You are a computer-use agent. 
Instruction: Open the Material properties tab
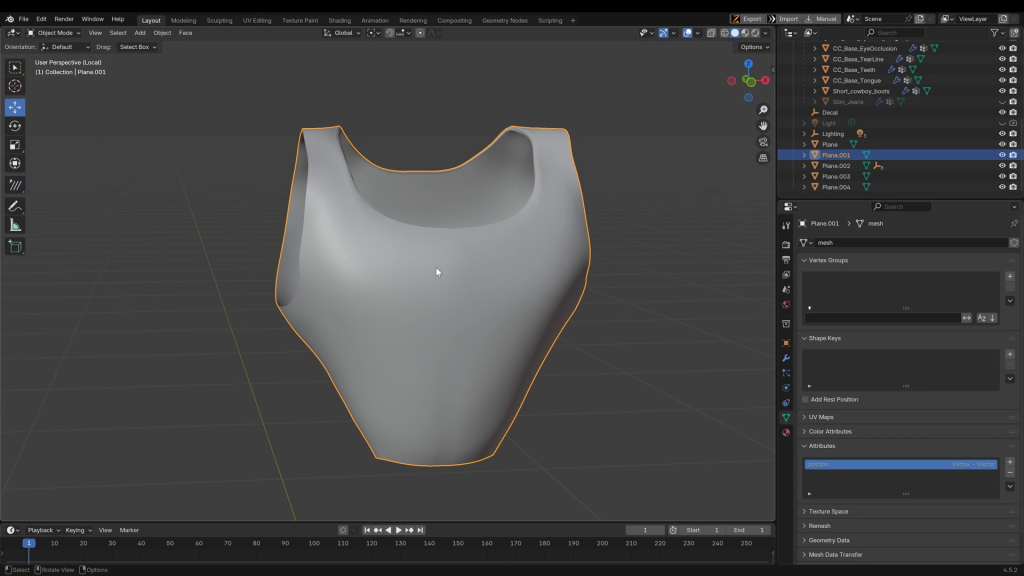coord(786,432)
